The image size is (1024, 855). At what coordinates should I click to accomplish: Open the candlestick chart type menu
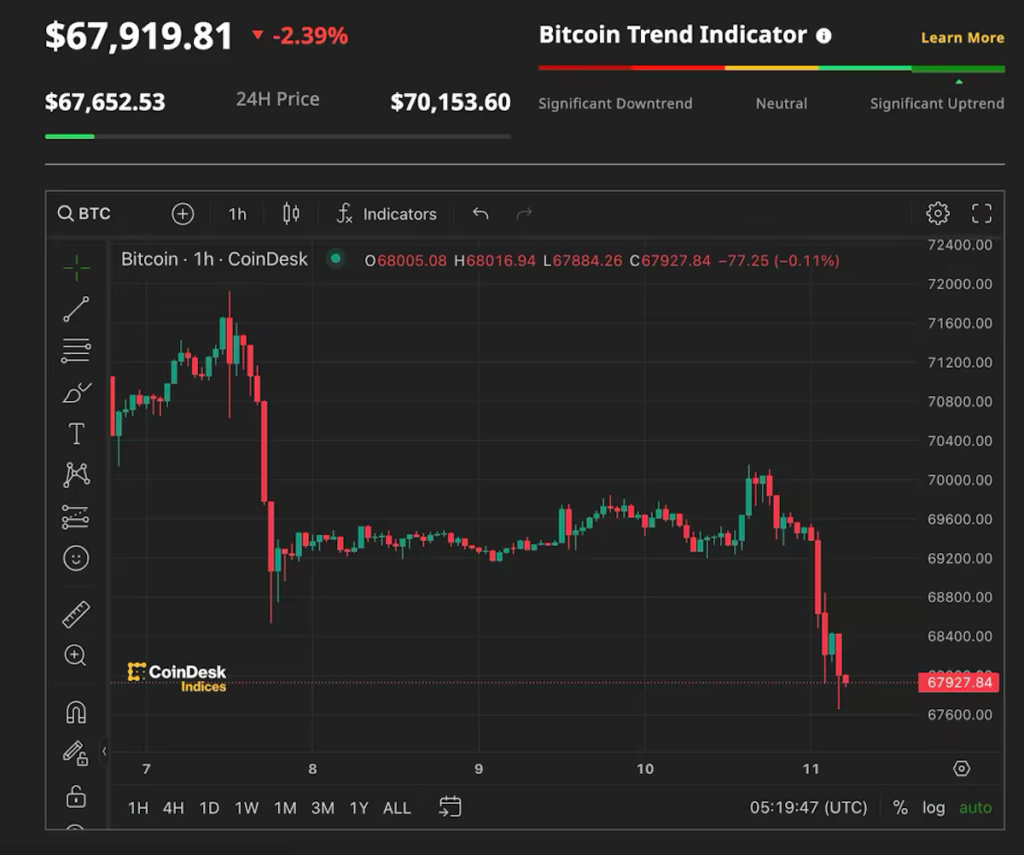(291, 213)
